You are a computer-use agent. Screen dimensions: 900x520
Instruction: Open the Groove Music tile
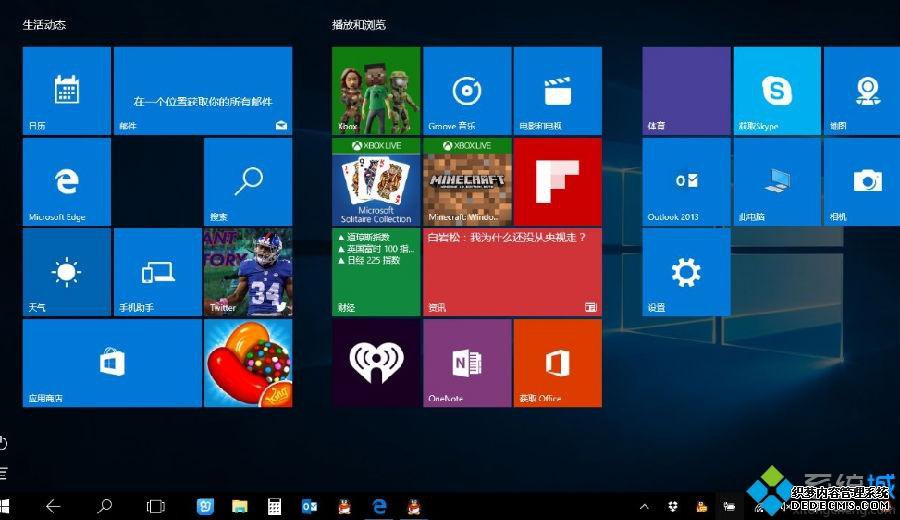pyautogui.click(x=467, y=91)
